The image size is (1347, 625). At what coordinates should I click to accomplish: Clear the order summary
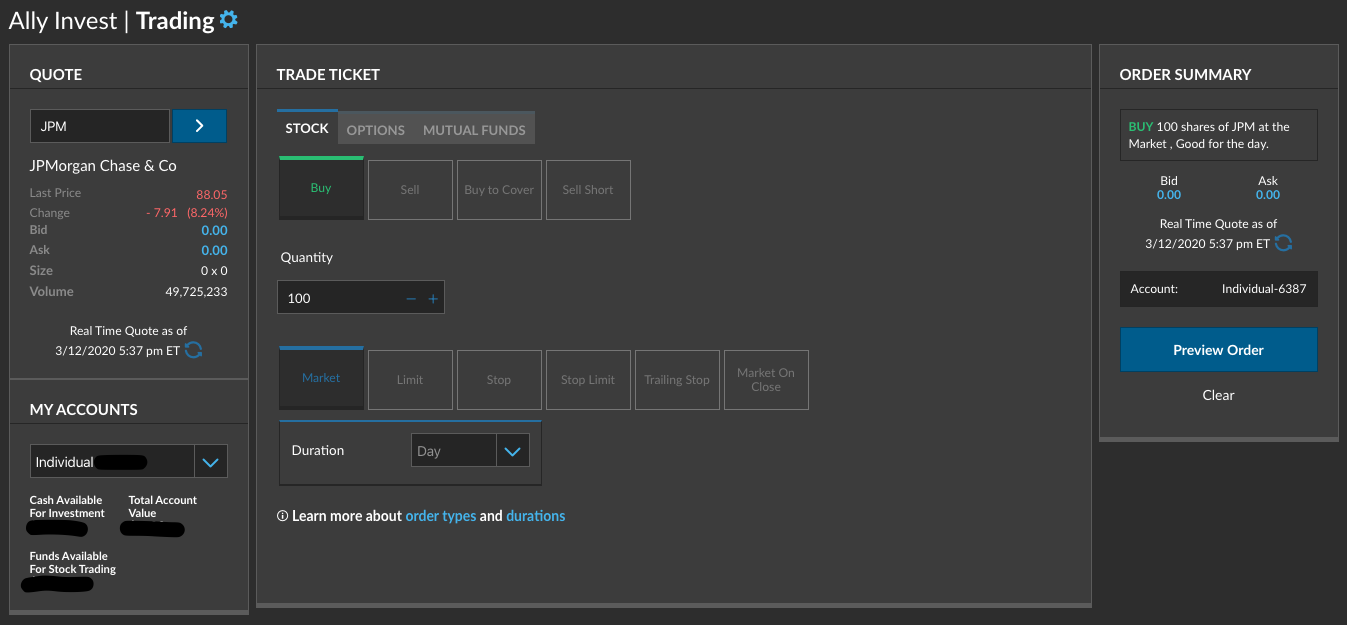click(1218, 395)
